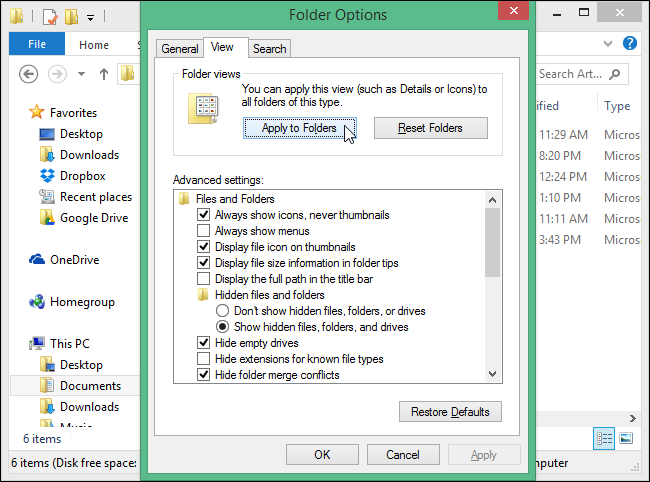This screenshot has width=650, height=482.
Task: Click the Back arrow in Explorer
Action: [29, 75]
